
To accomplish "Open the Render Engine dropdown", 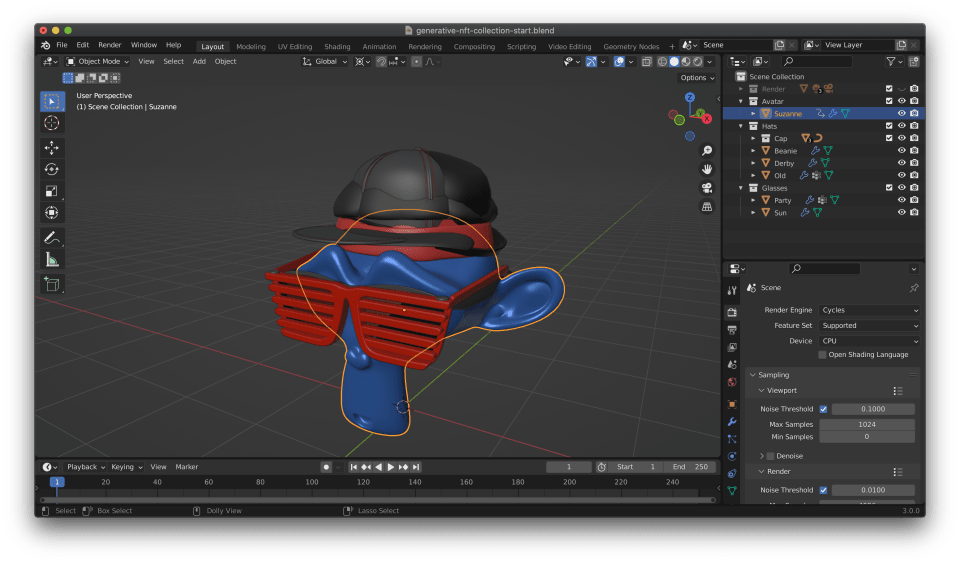I will (x=868, y=310).
